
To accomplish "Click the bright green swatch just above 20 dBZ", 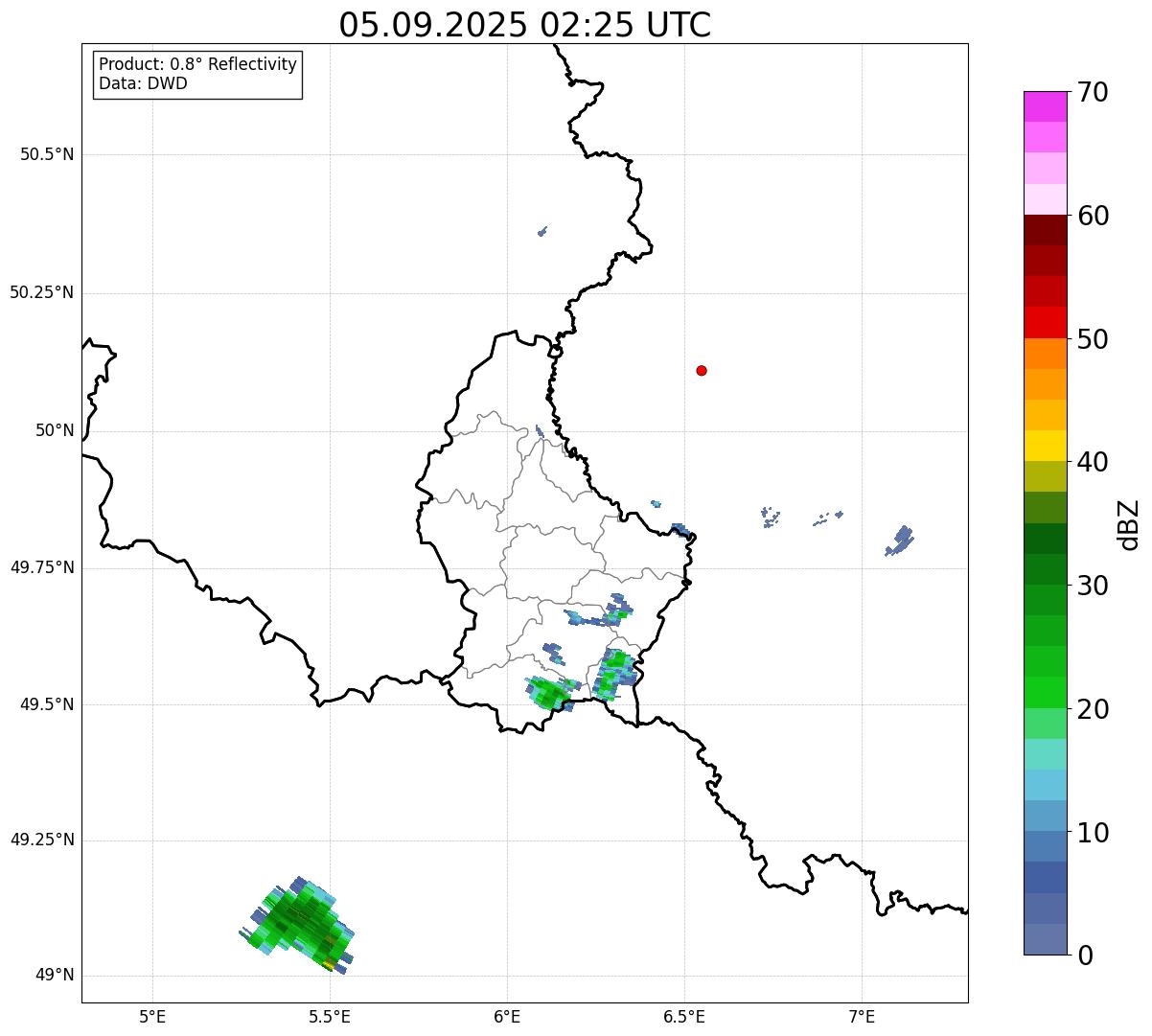I will [1046, 692].
